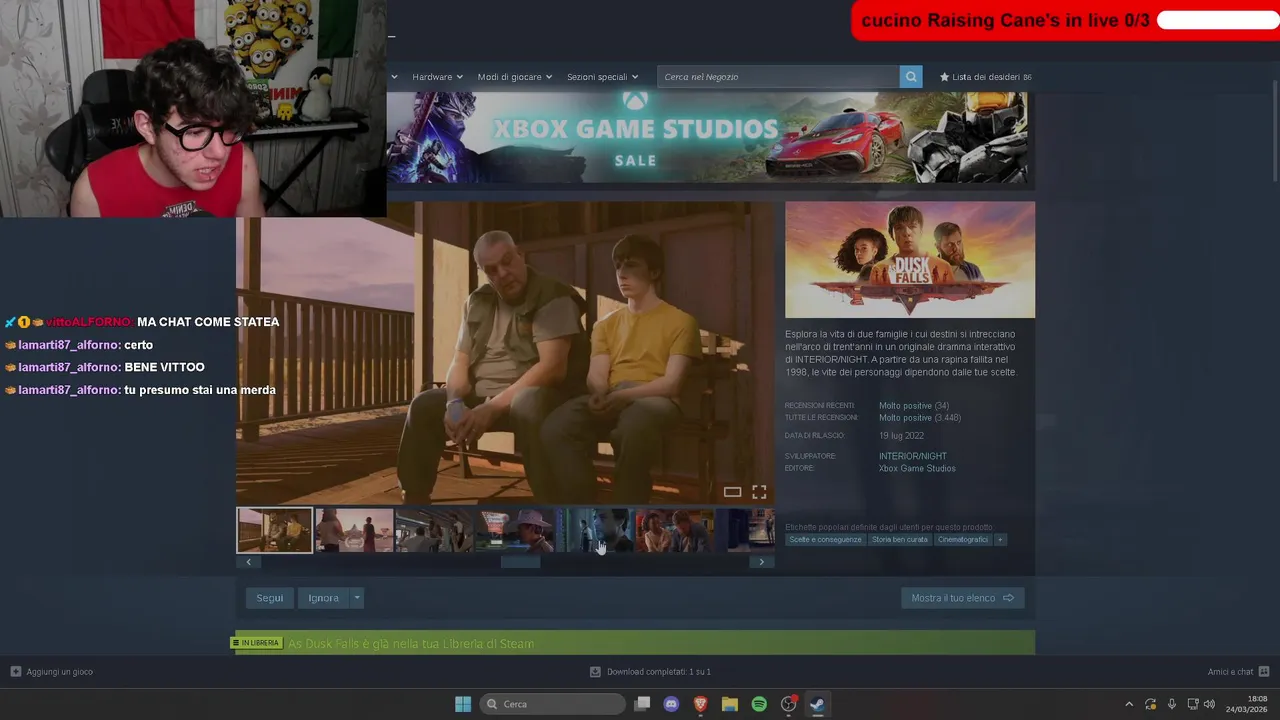The image size is (1280, 720).
Task: Select the thumbnail showing a cowboy hat
Action: pyautogui.click(x=514, y=530)
